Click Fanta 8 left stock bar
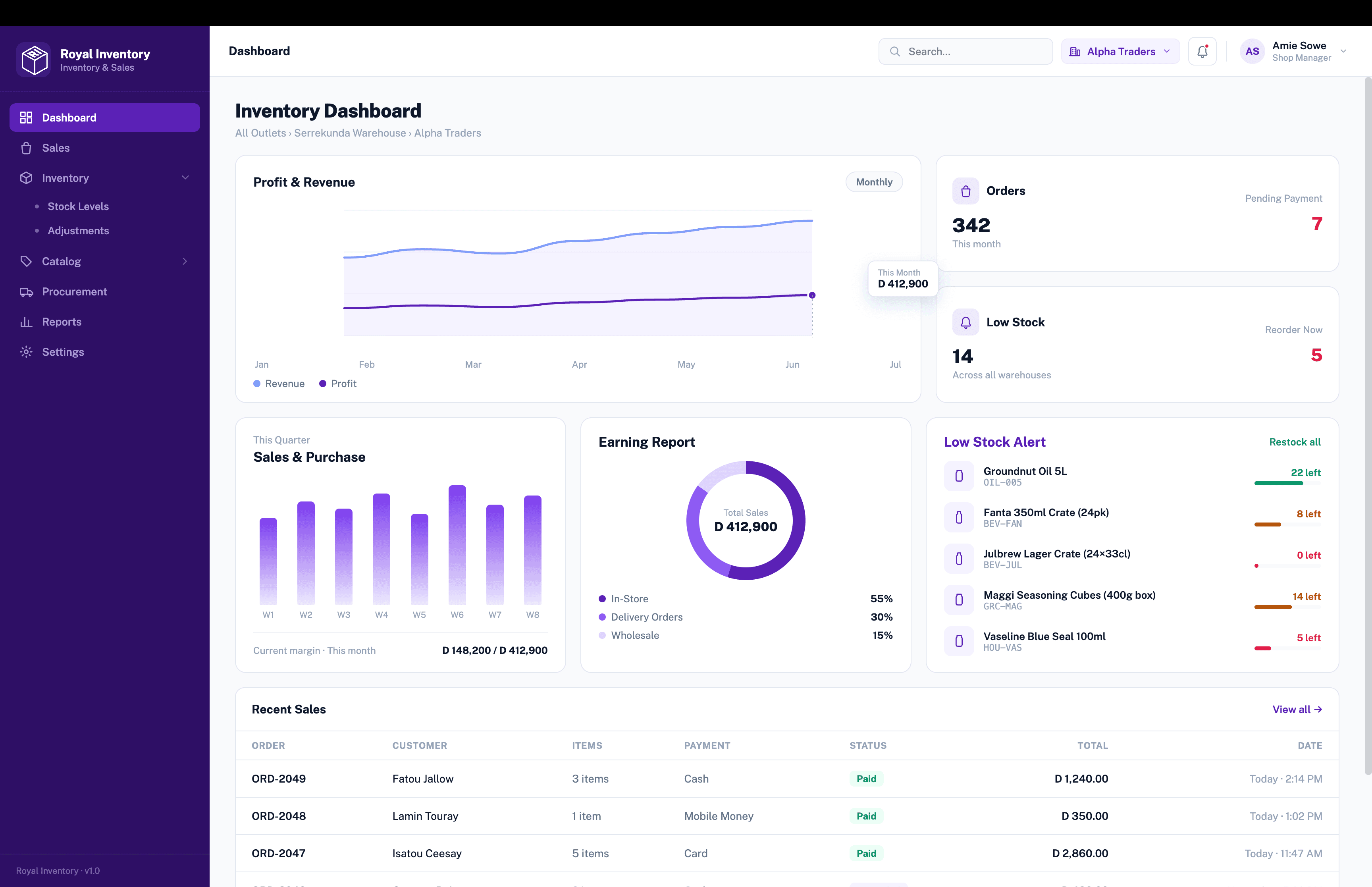Viewport: 1372px width, 887px height. (x=1287, y=524)
